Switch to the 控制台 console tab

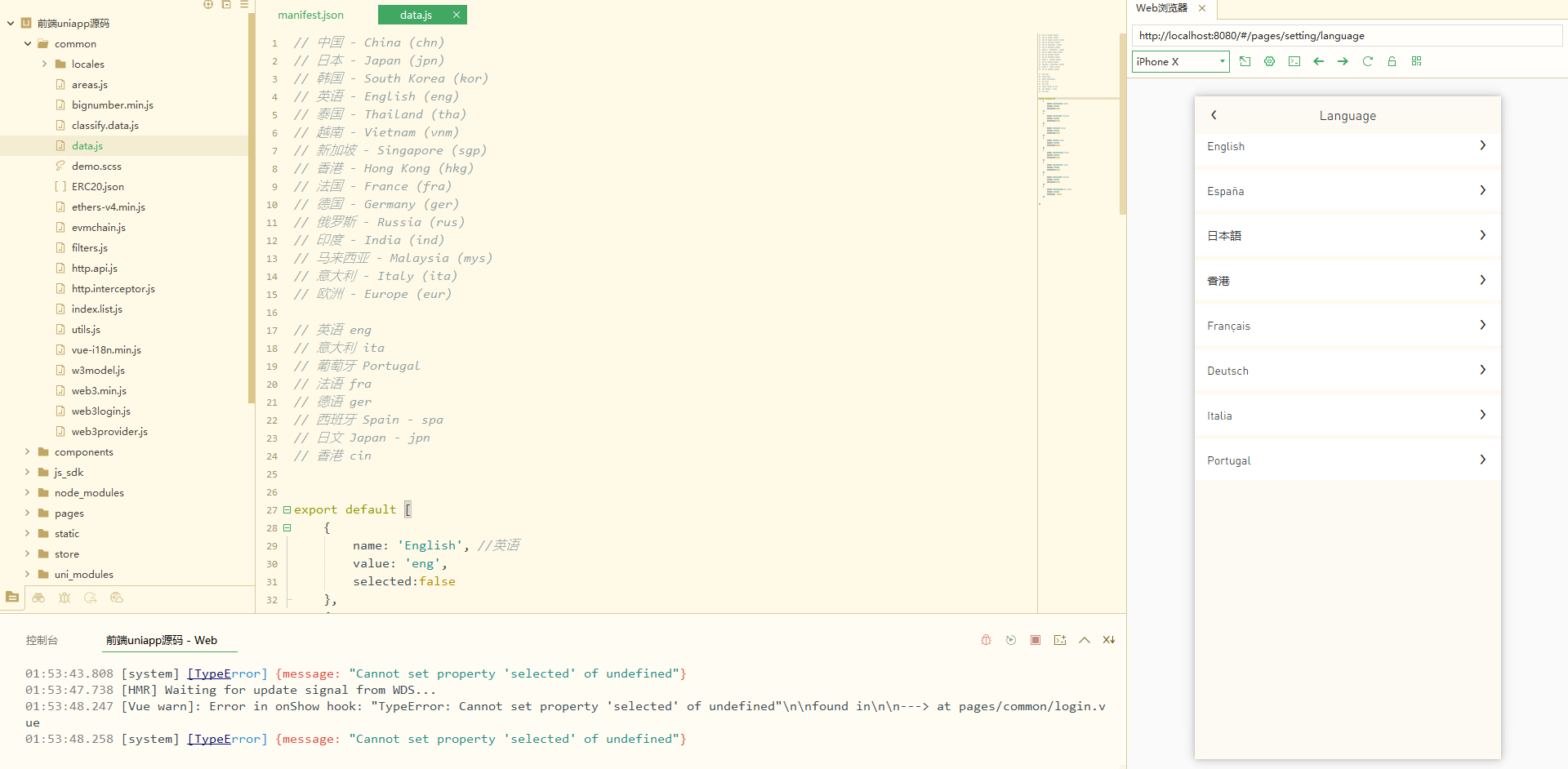[x=42, y=640]
